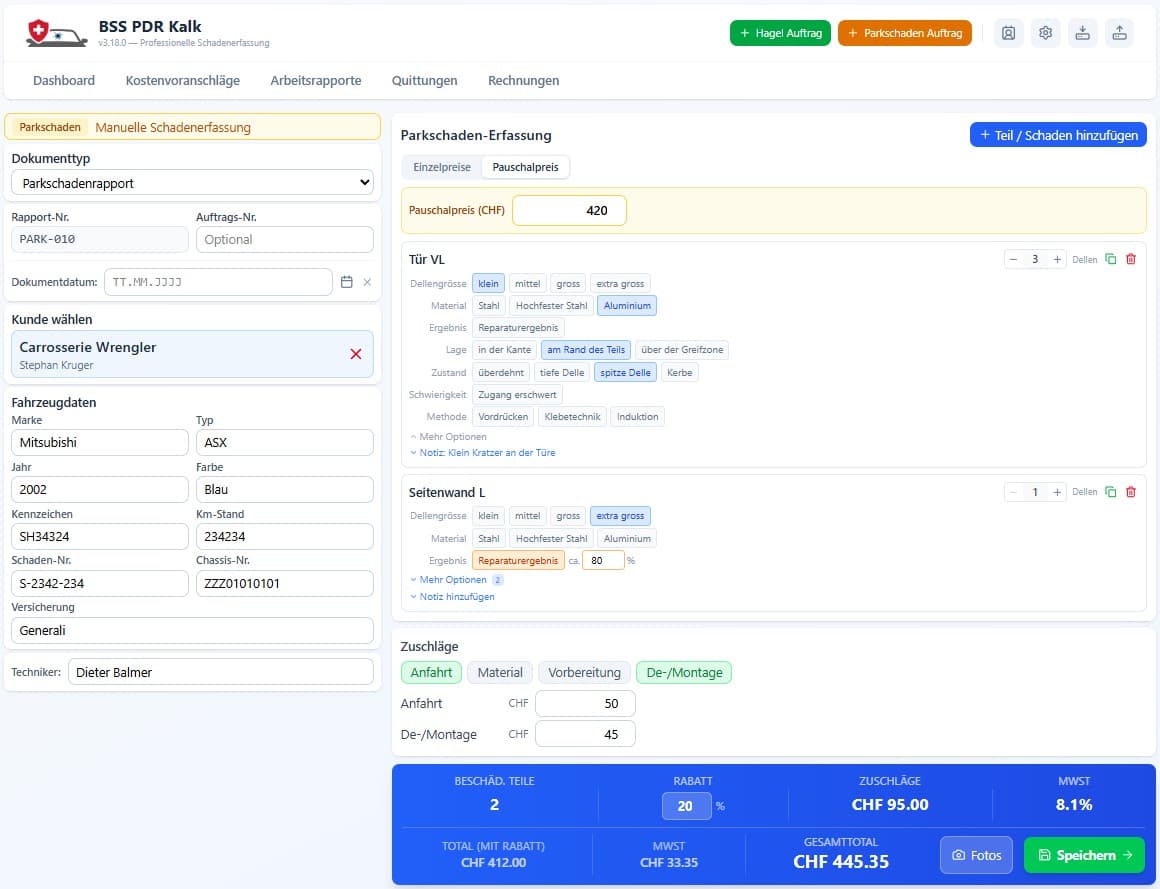Open the Dokumenttyp dropdown
This screenshot has height=889, width=1160.
point(192,184)
